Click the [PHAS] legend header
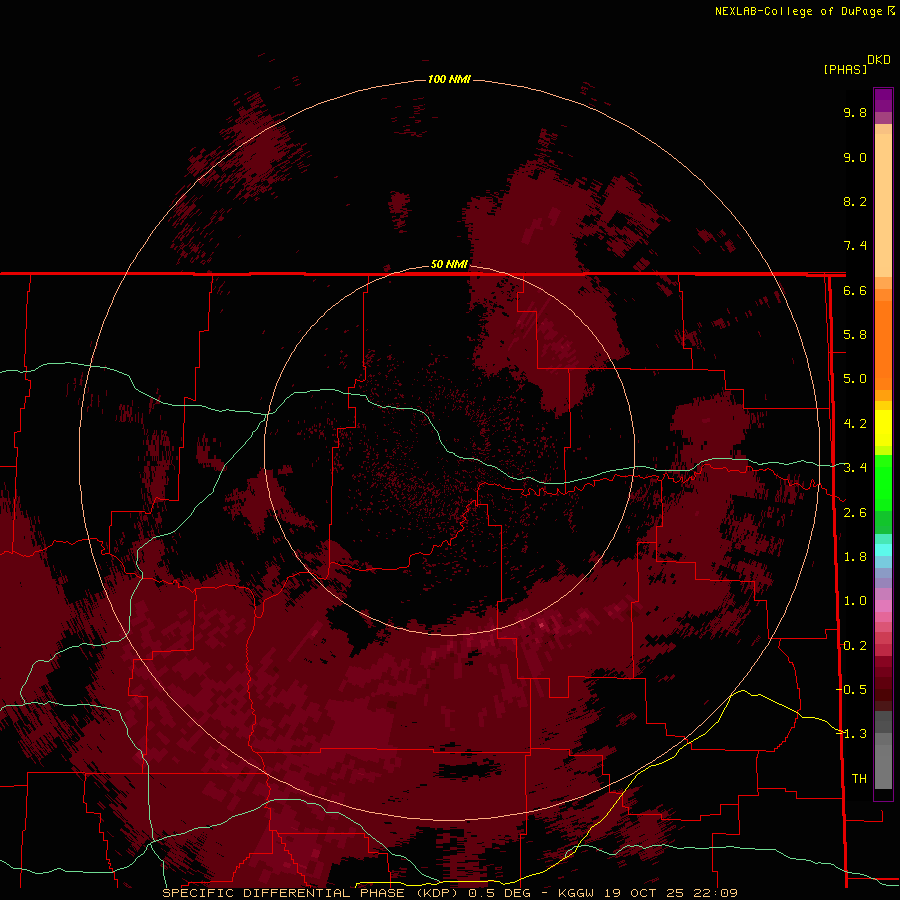The width and height of the screenshot is (900, 900). pos(845,69)
